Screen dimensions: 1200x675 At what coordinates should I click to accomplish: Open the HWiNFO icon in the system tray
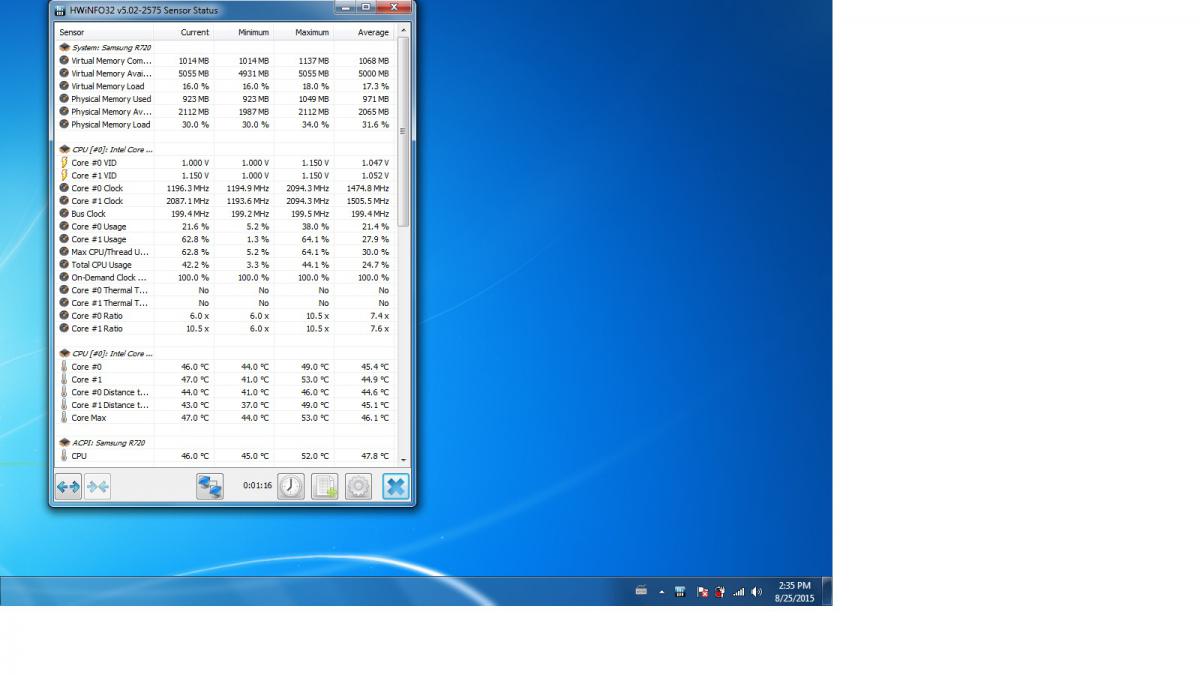point(680,592)
